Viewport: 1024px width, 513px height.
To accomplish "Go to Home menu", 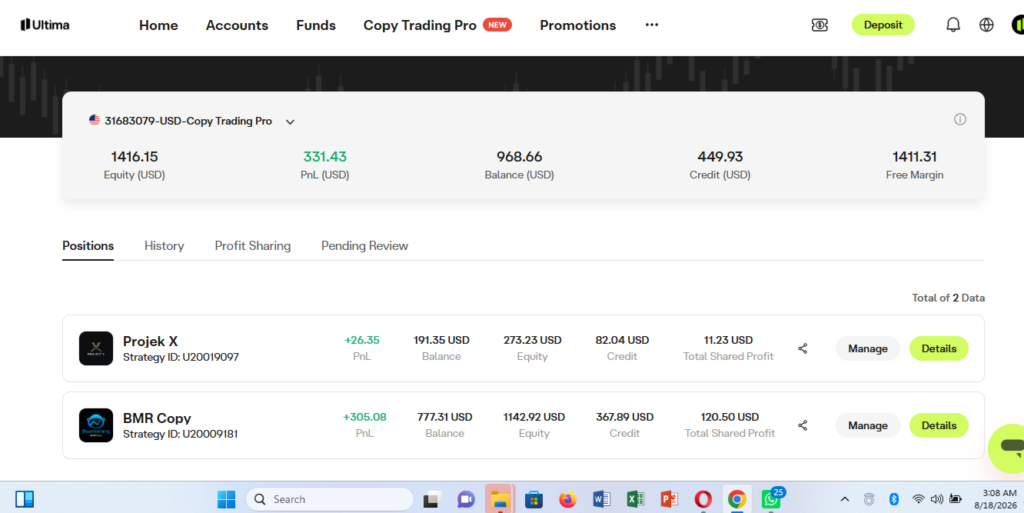I will coord(159,25).
